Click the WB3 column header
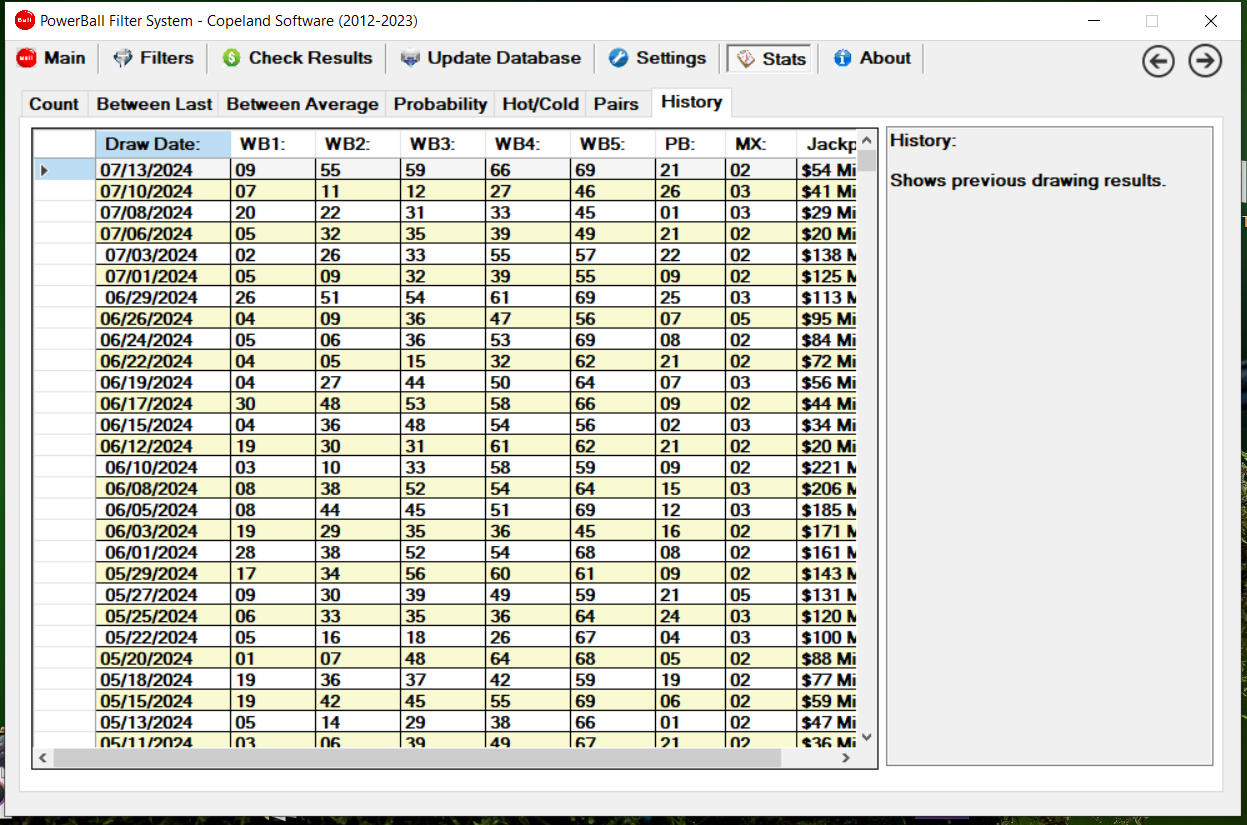The image size is (1247, 825). coord(443,144)
